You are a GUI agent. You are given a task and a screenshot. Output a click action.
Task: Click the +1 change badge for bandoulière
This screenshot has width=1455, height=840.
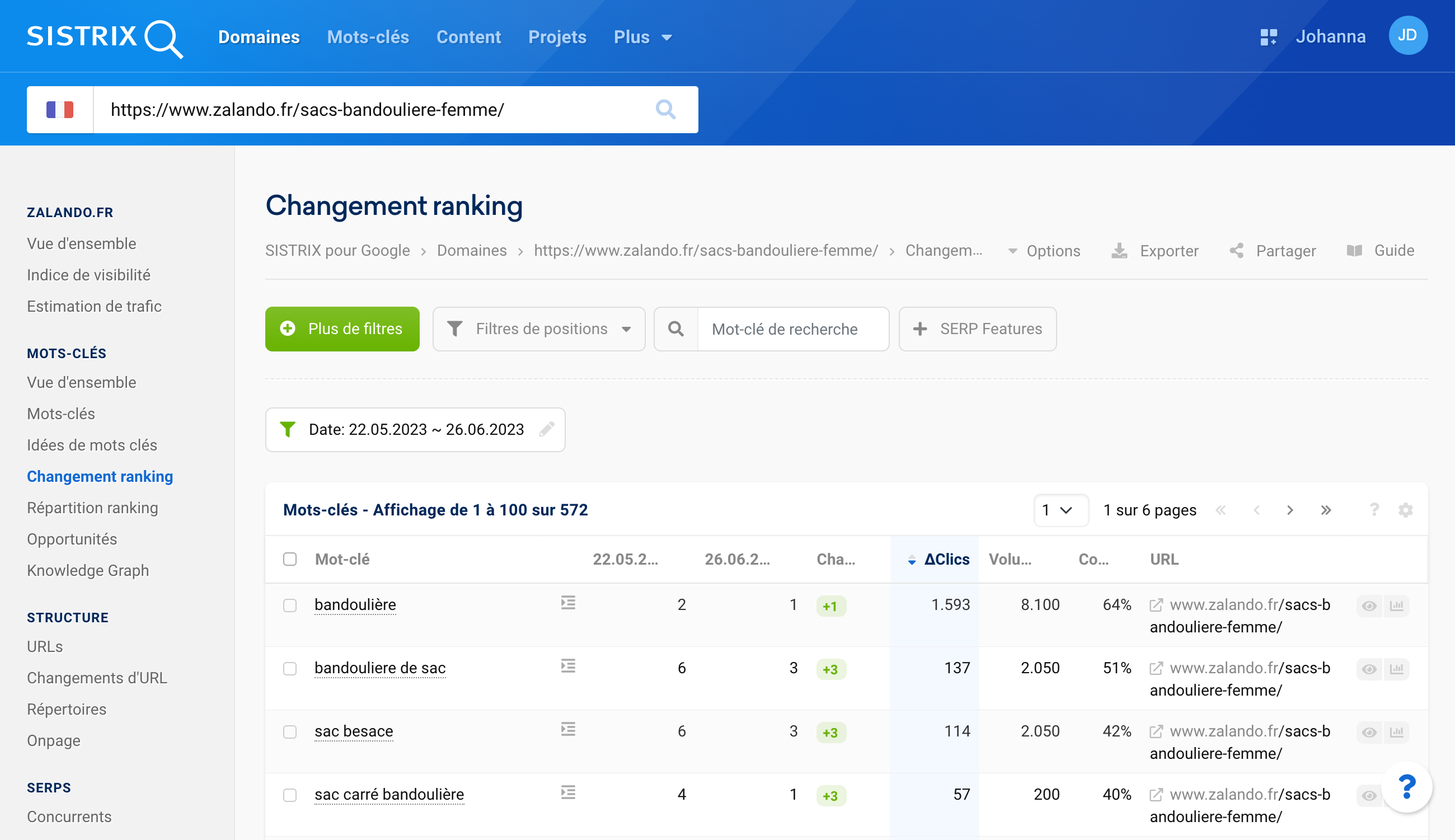tap(831, 606)
